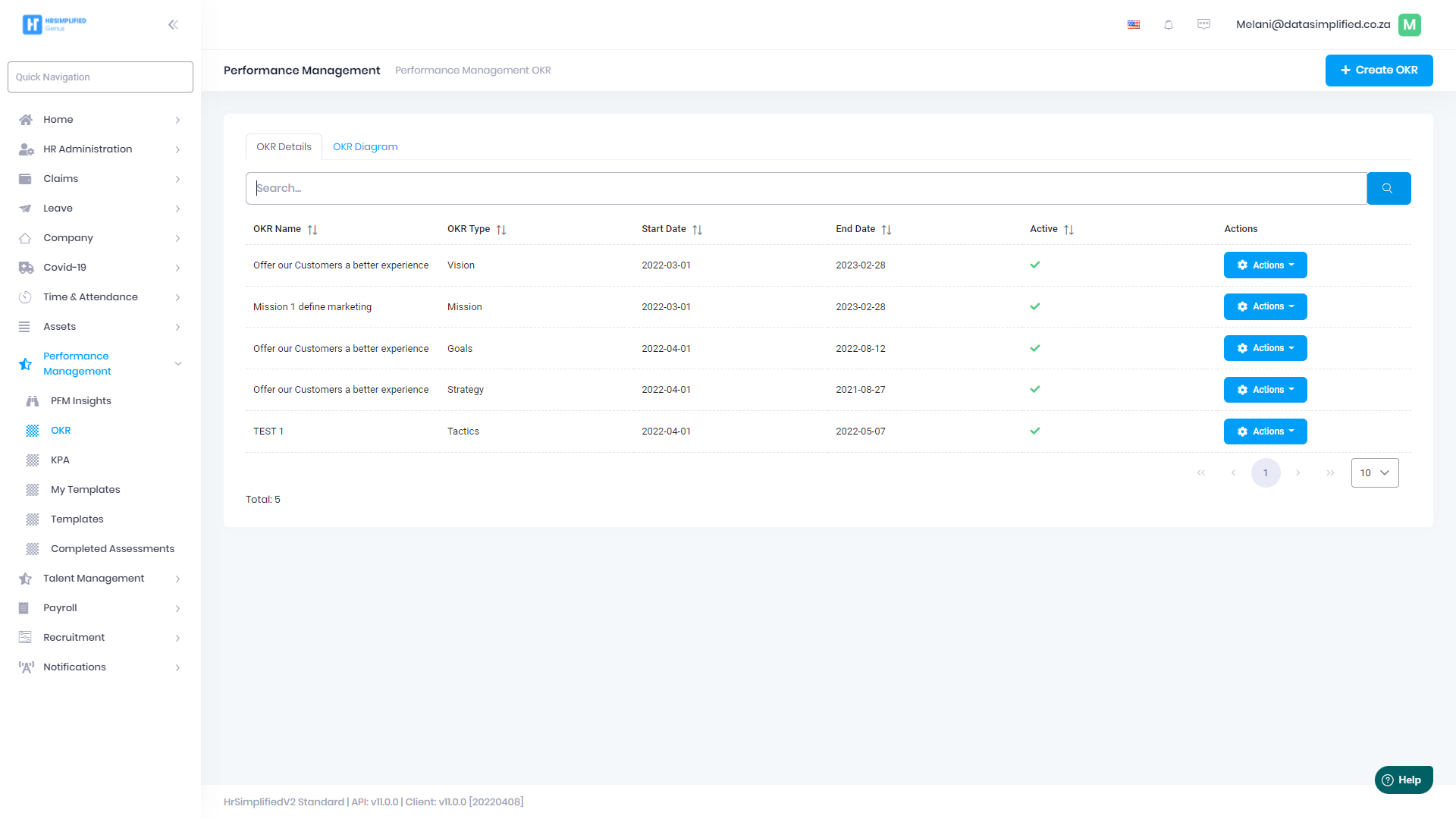The height and width of the screenshot is (819, 1456).
Task: Collapse the sidebar with double-chevron icon
Action: [173, 24]
